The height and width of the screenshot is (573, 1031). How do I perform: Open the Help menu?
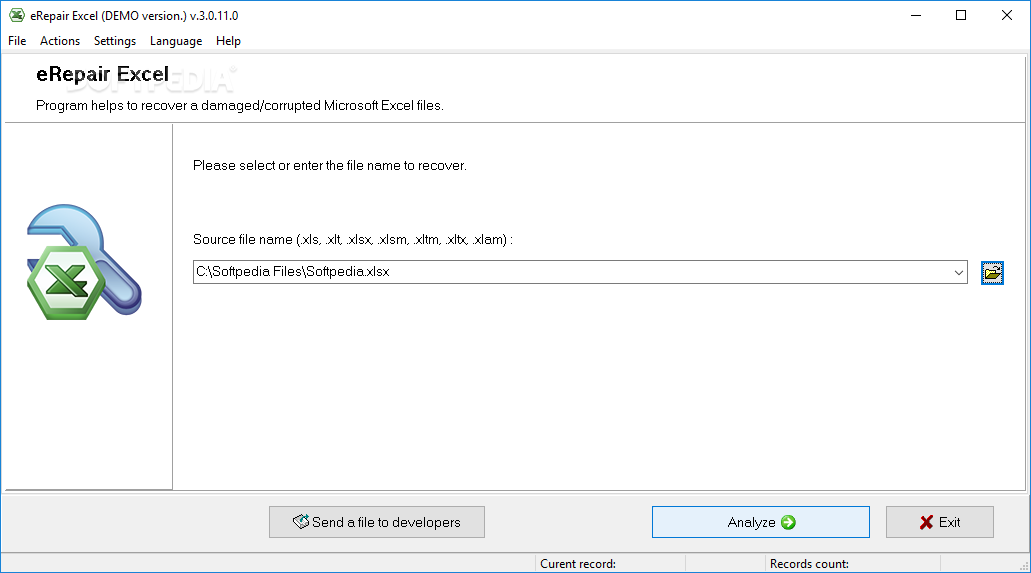click(228, 41)
